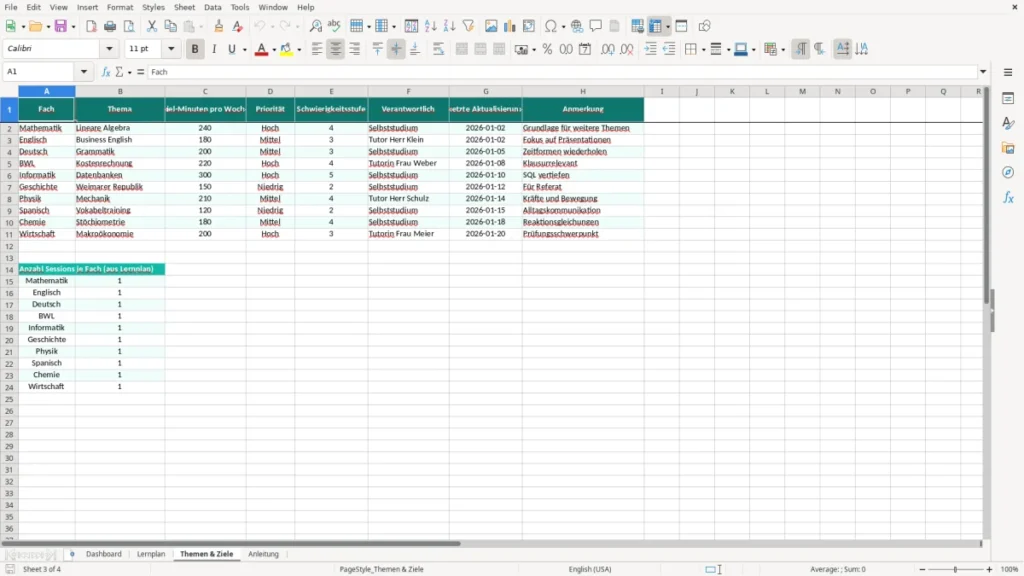The width and height of the screenshot is (1024, 576).
Task: Open the sidebar Functions panel
Action: [x=1008, y=197]
